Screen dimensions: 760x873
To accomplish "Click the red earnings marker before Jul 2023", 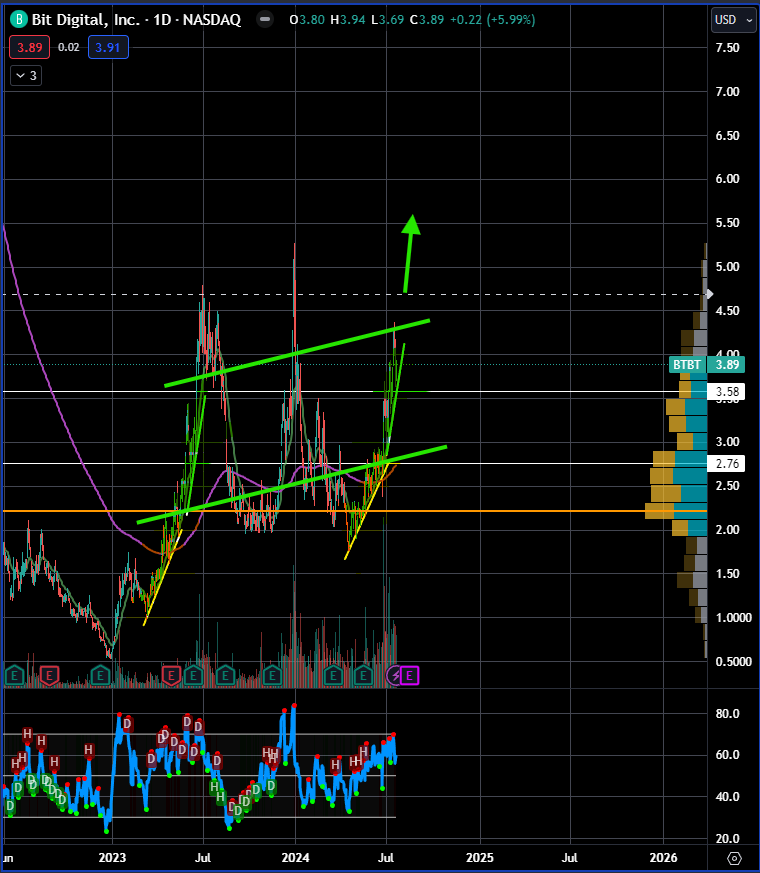I will pyautogui.click(x=171, y=676).
